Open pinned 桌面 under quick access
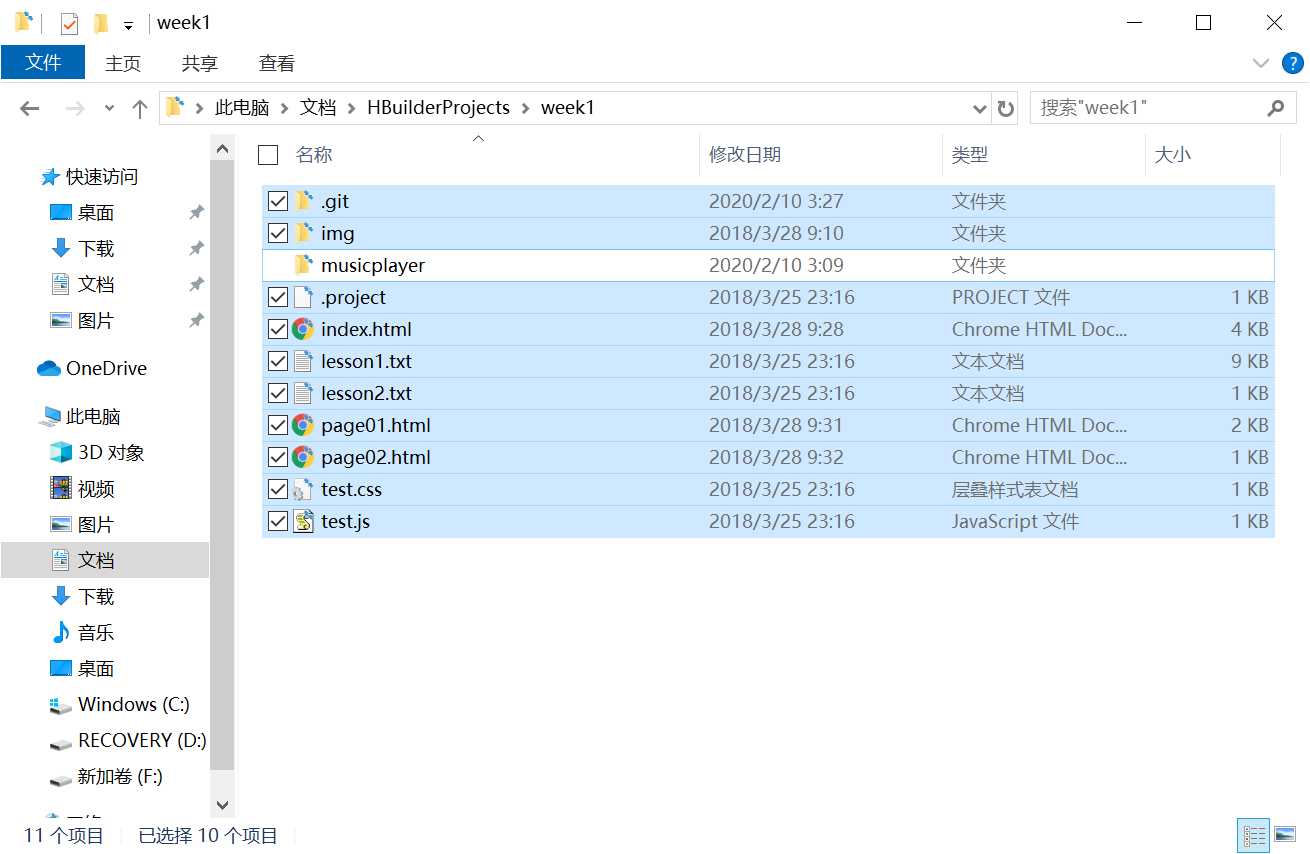This screenshot has width=1310, height=854. tap(96, 213)
